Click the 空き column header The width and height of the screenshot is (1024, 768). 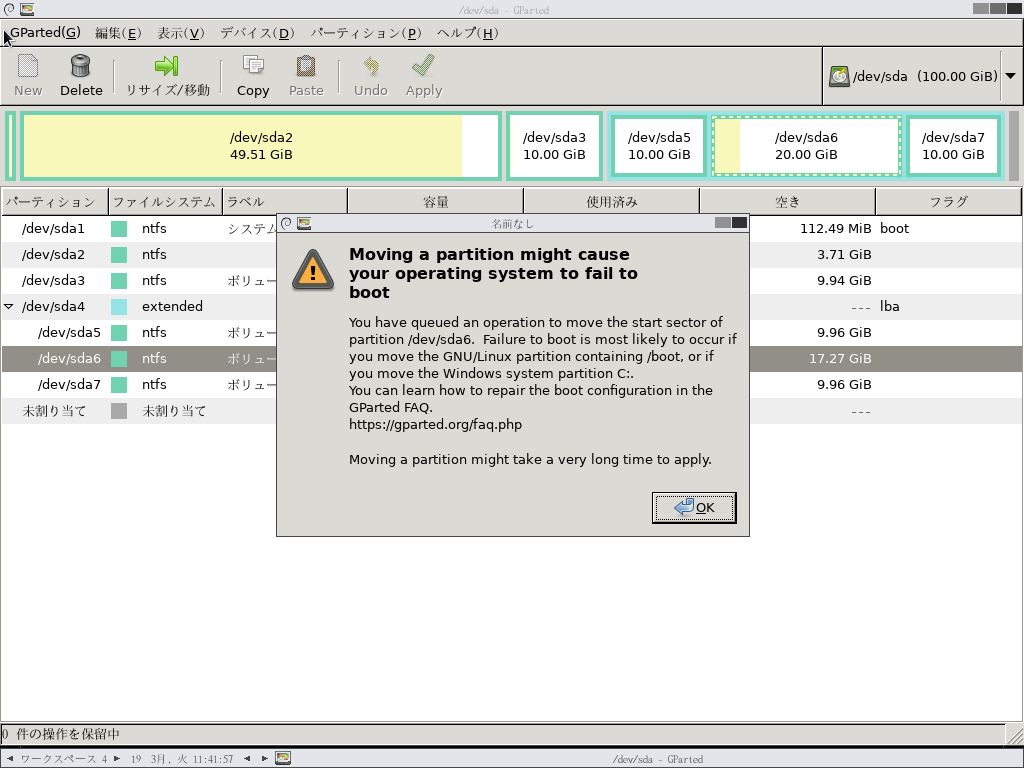point(787,202)
